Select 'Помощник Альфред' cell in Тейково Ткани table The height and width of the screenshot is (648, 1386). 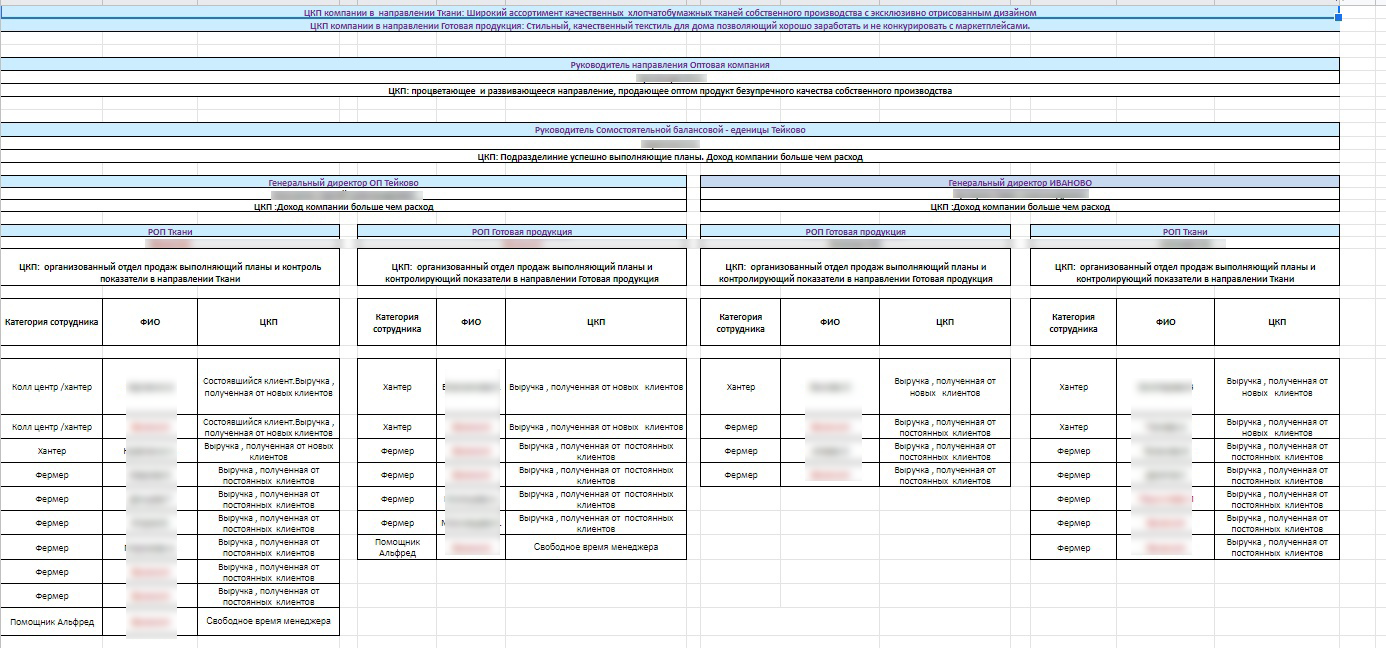point(51,622)
